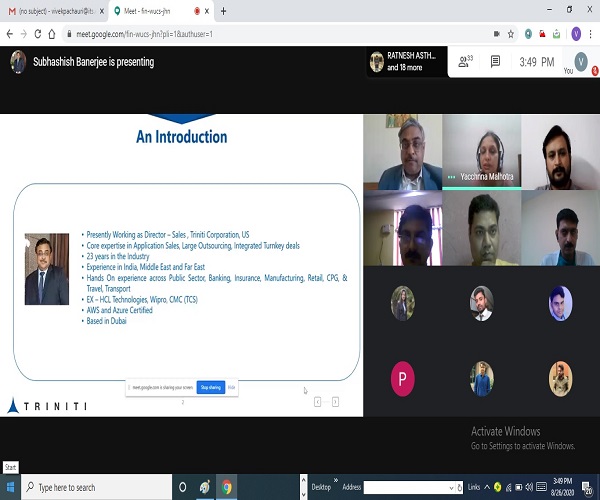Viewport: 600px width, 500px height.
Task: Open the Address bar dropdown arrow
Action: point(451,487)
